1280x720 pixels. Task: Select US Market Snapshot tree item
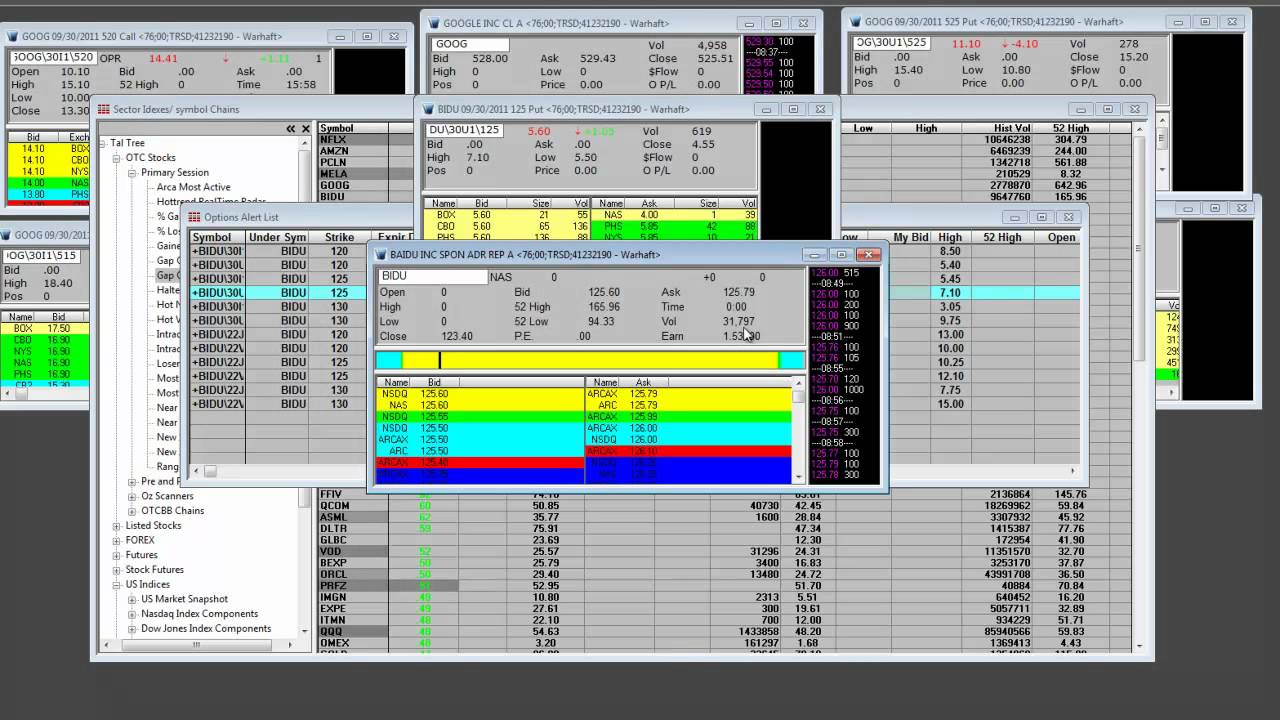[184, 599]
